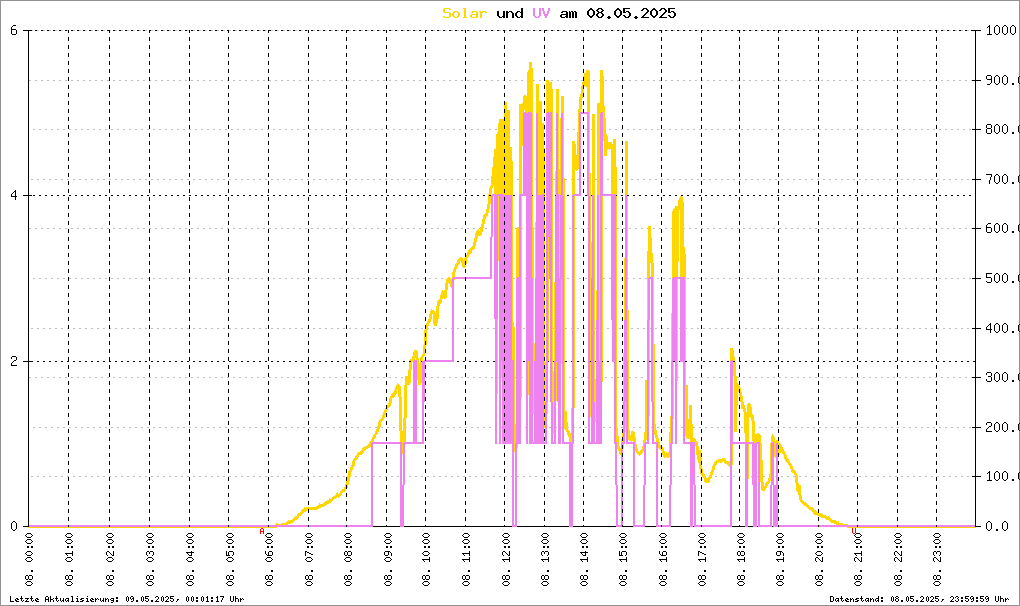Click the time axis label '08. 20:00'
The width and height of the screenshot is (1020, 606).
click(818, 559)
